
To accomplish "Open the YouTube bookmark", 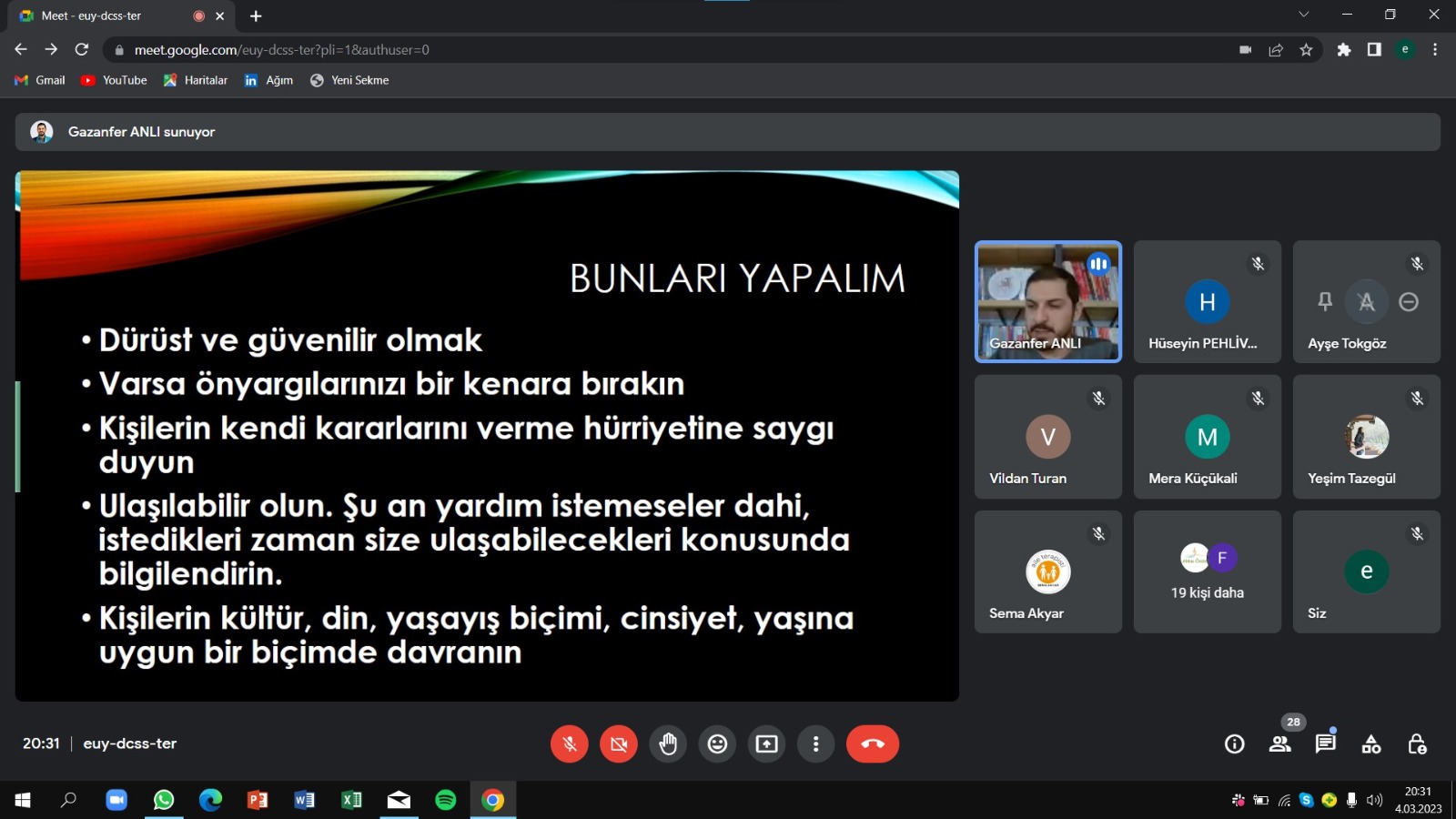I will (x=115, y=80).
